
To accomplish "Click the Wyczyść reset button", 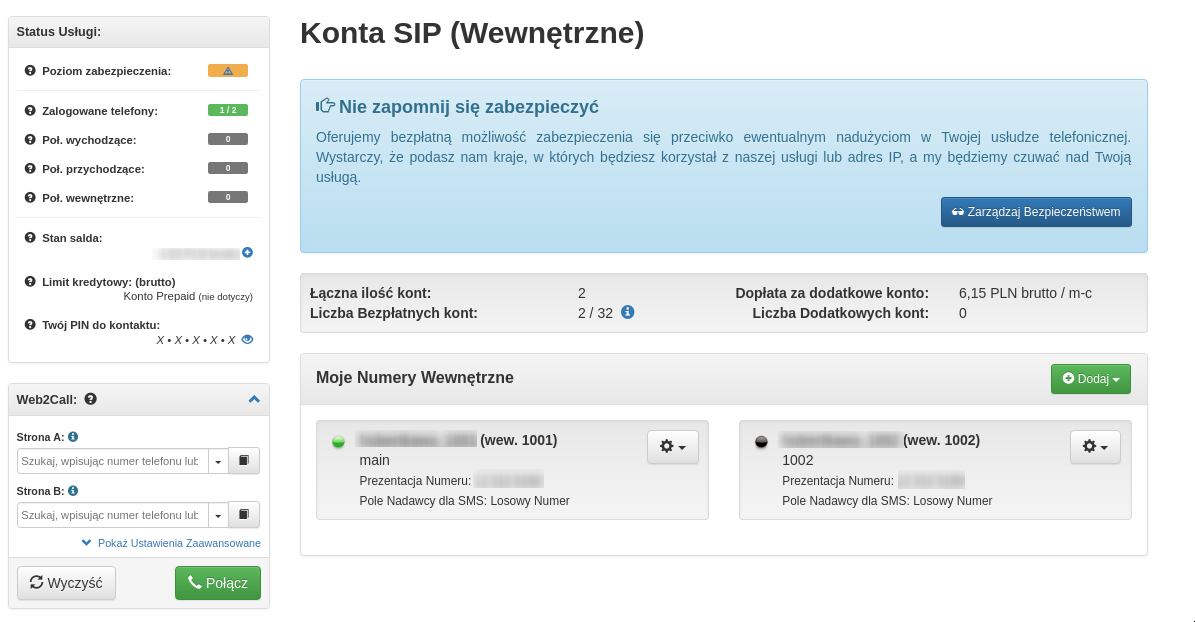I will [x=66, y=583].
